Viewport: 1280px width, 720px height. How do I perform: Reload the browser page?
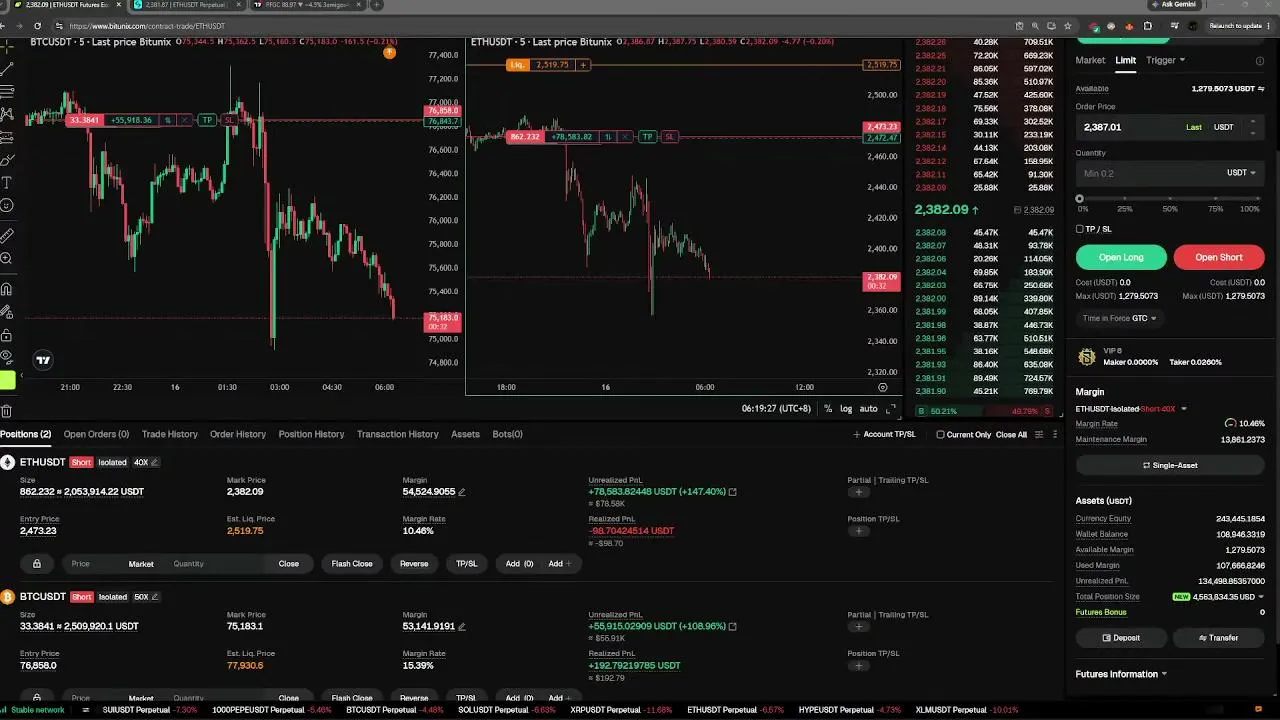tap(36, 26)
